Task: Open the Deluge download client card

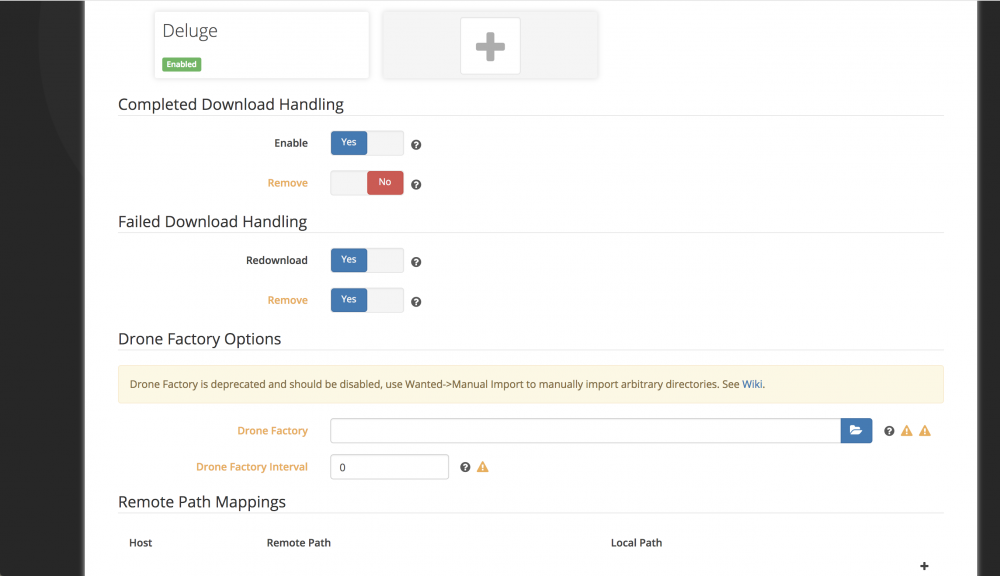Action: pyautogui.click(x=261, y=45)
